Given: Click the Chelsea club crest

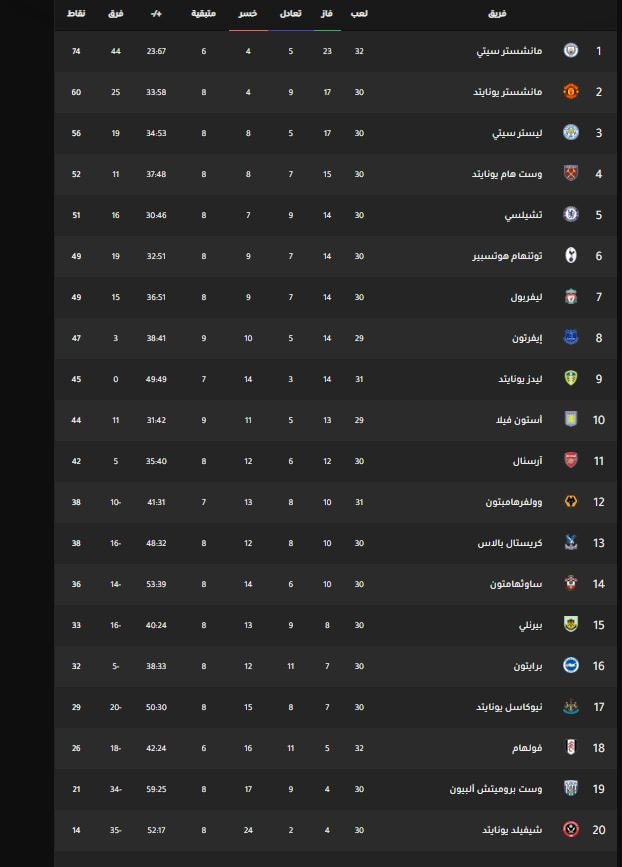Looking at the screenshot, I should point(571,214).
